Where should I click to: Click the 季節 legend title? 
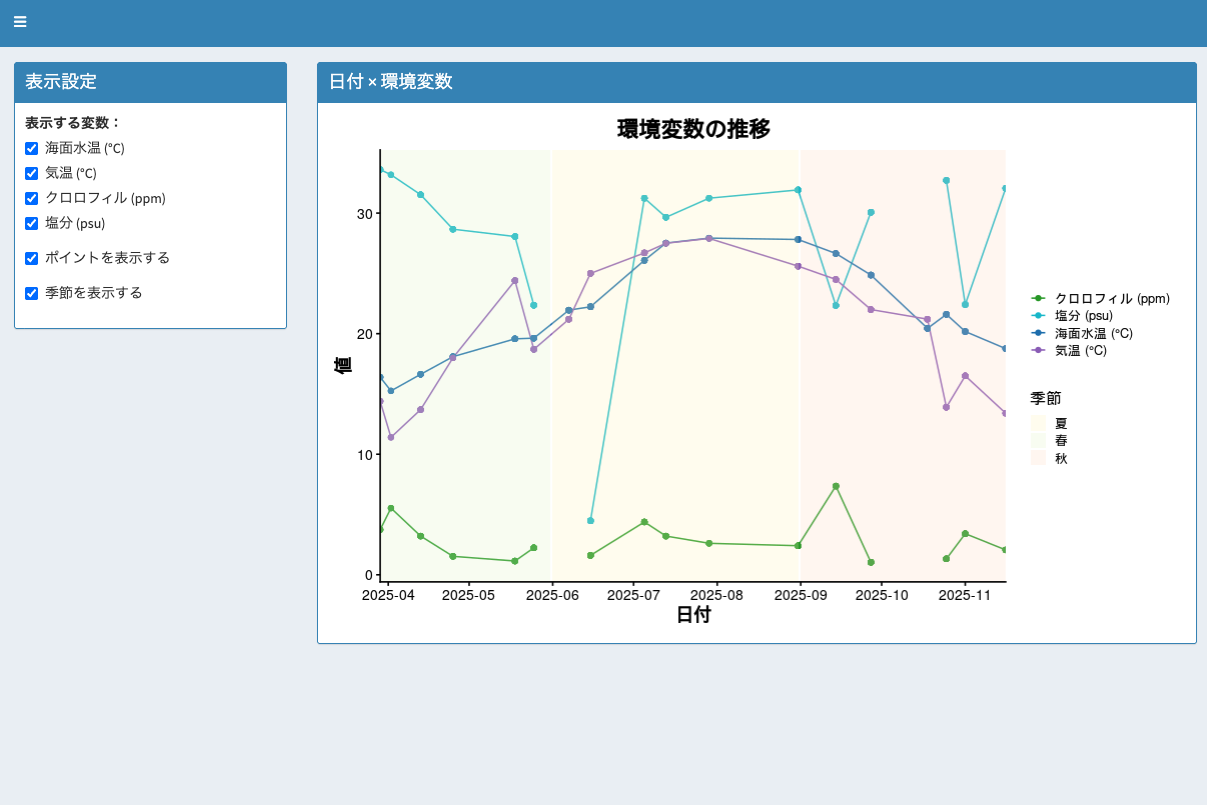point(1045,398)
